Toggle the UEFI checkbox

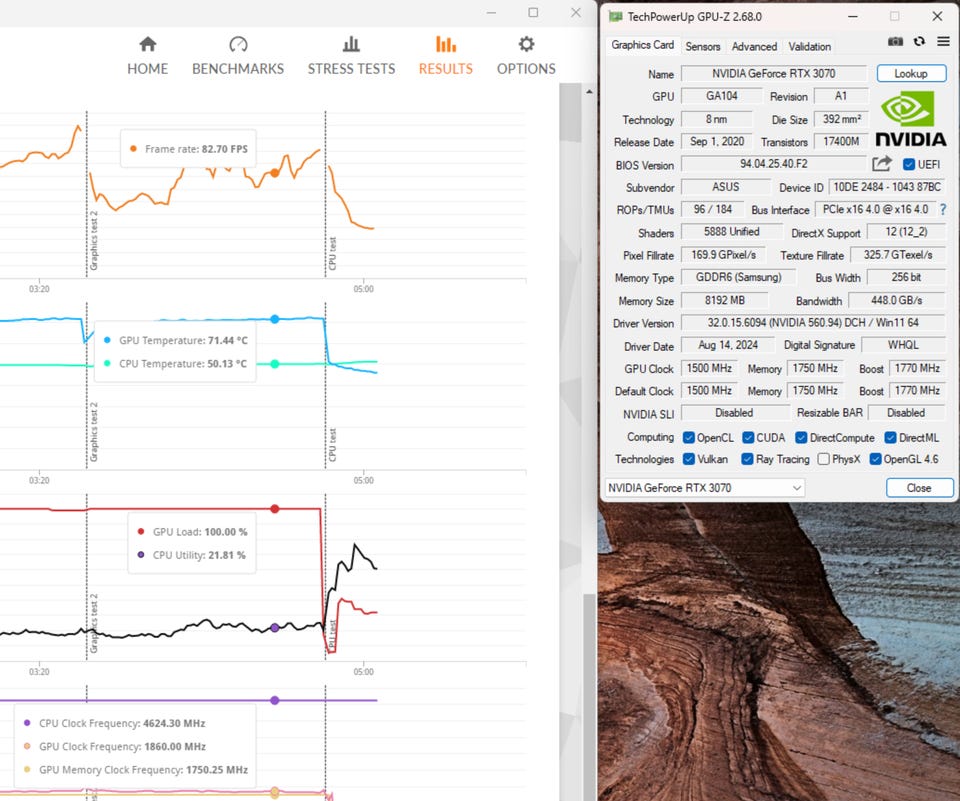pos(909,164)
